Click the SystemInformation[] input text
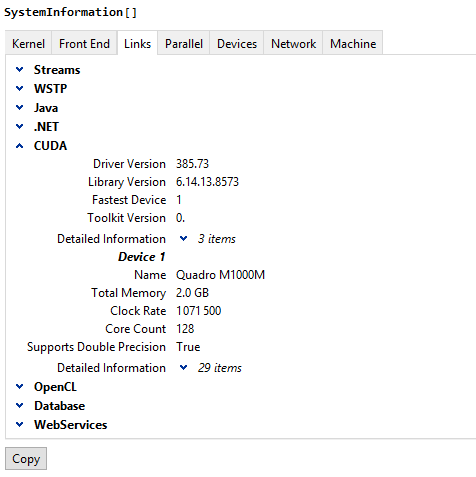 pos(70,12)
